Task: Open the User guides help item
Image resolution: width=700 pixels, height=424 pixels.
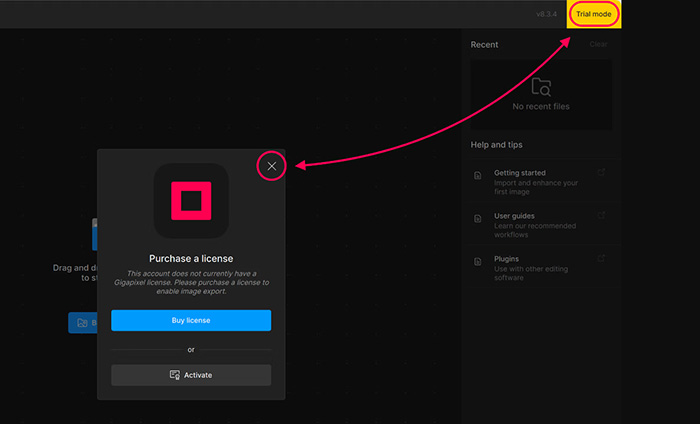Action: point(541,225)
